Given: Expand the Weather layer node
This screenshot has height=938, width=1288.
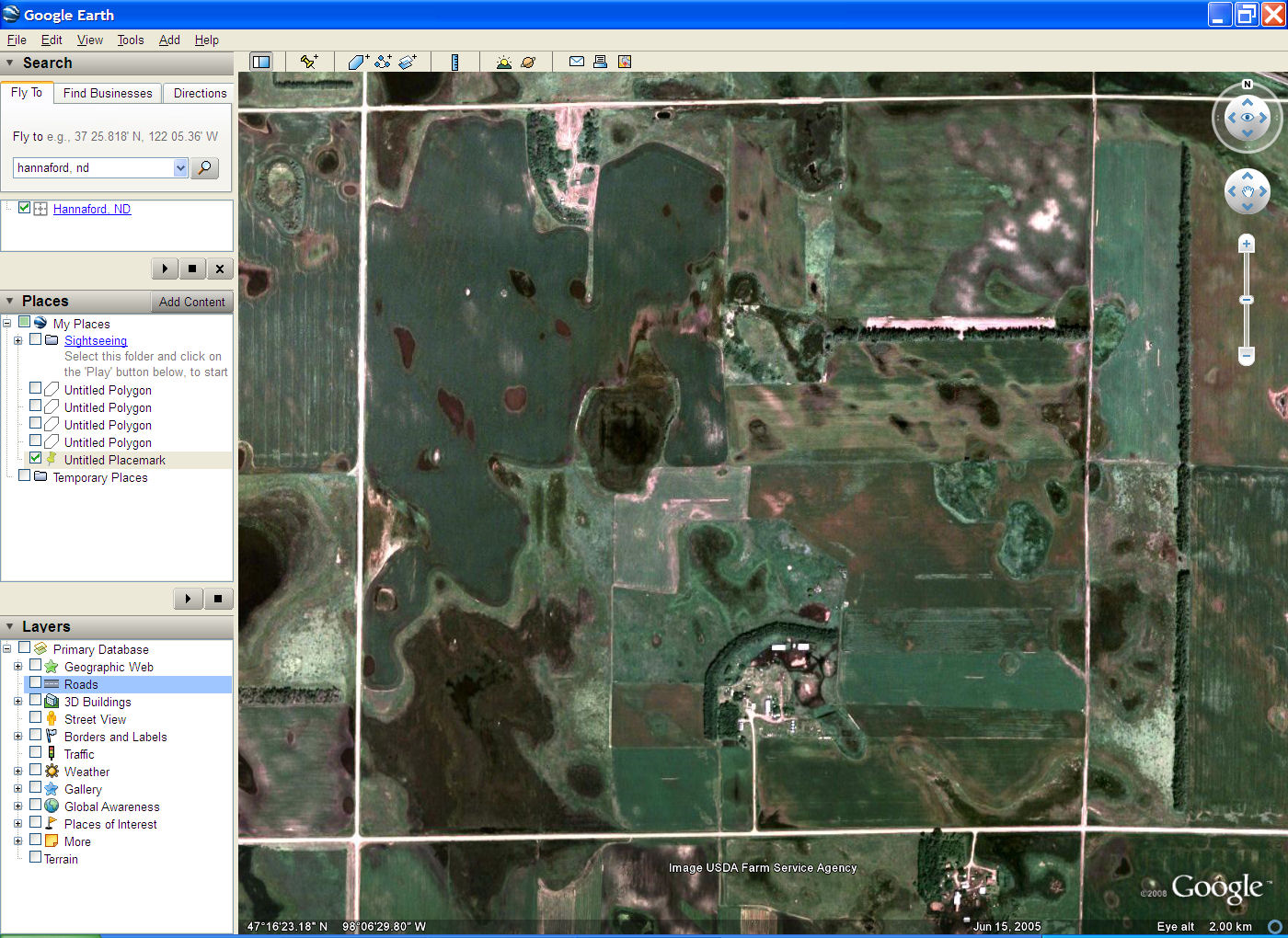Looking at the screenshot, I should click(x=17, y=772).
